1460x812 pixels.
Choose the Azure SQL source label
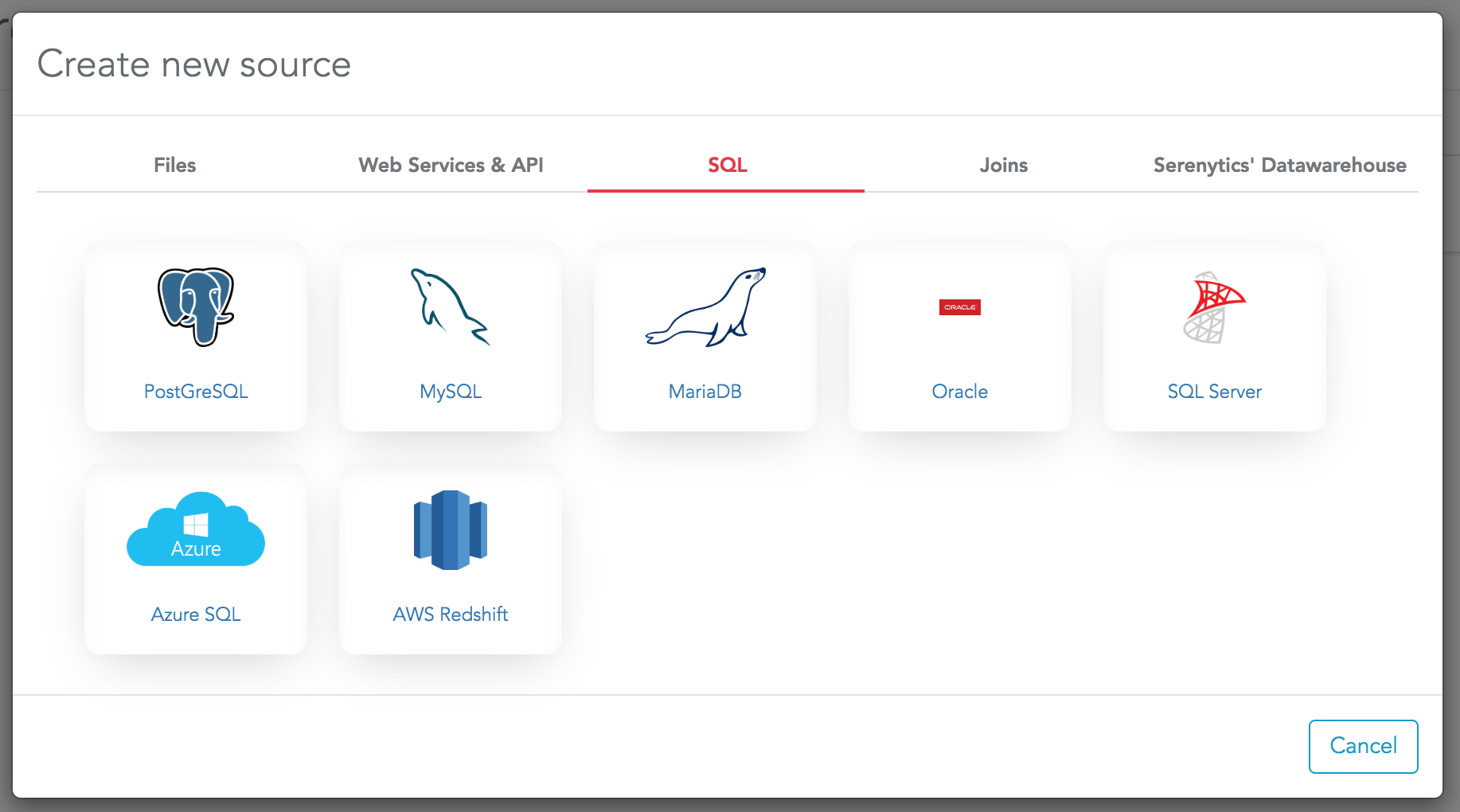196,615
